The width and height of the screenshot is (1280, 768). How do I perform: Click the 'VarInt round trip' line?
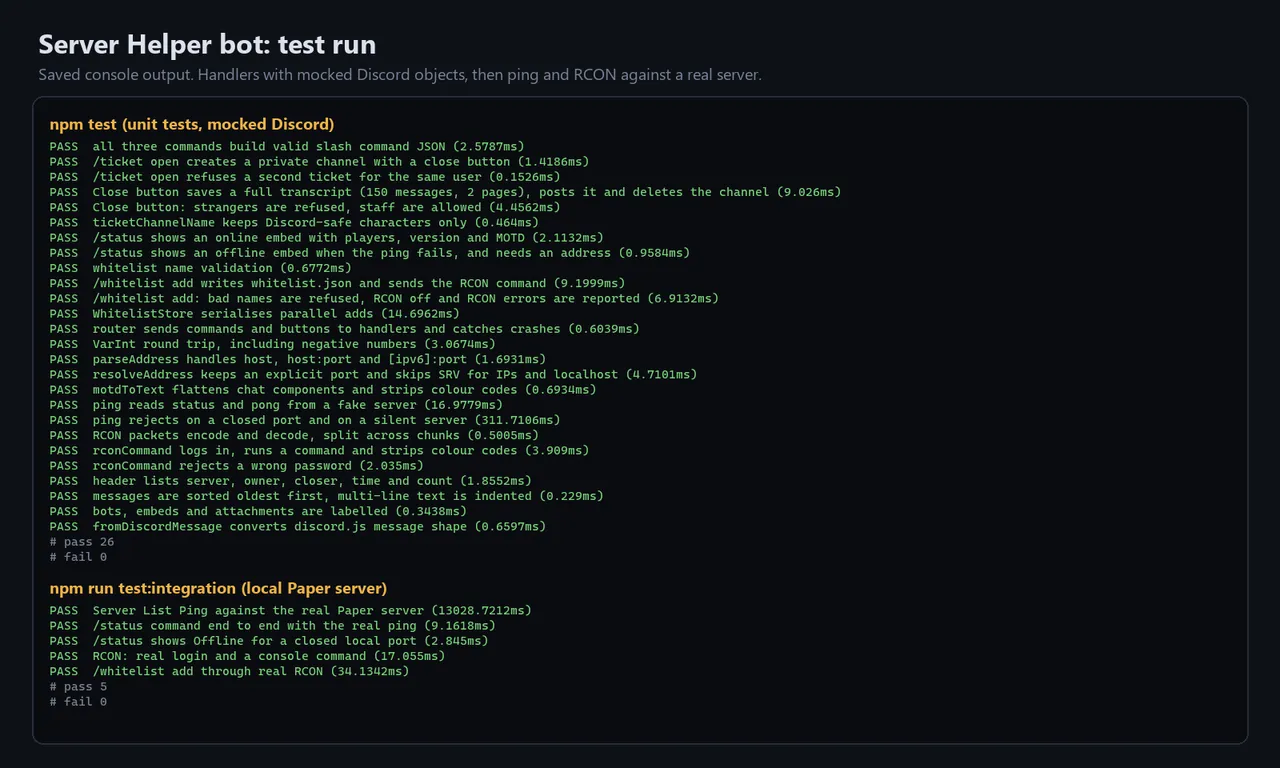[273, 343]
